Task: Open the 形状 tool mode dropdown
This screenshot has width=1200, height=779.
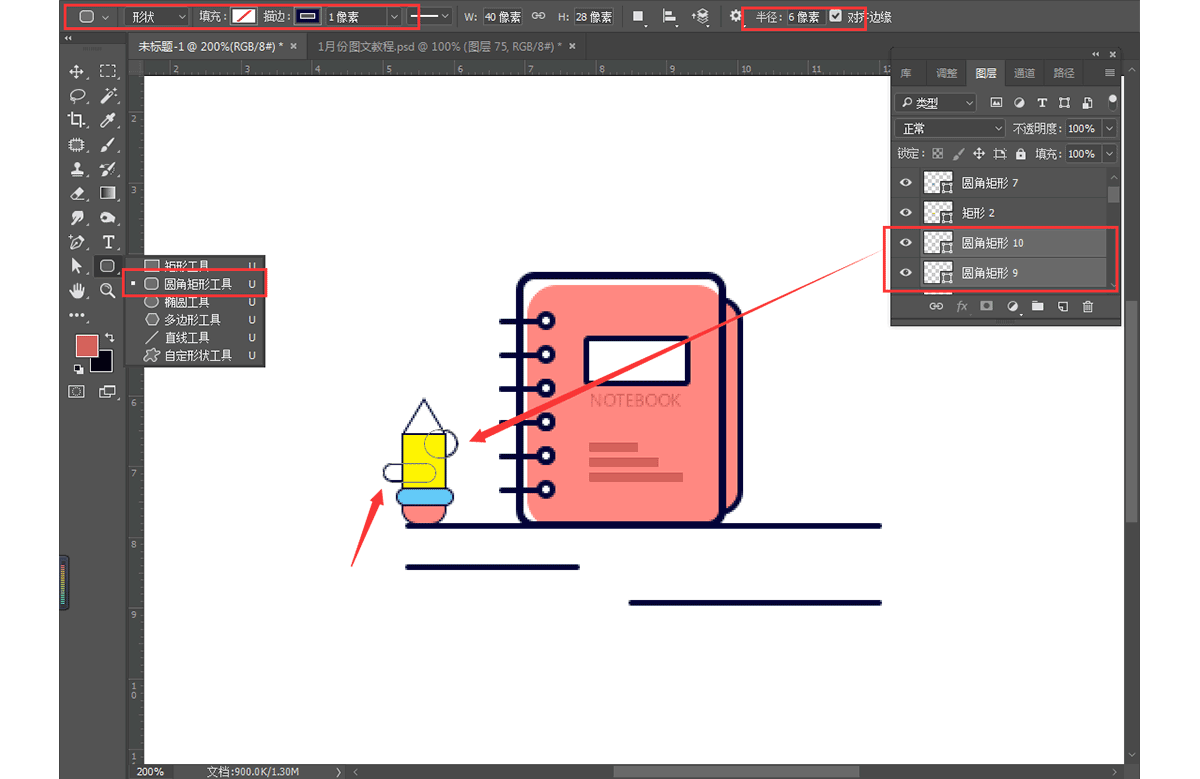Action: click(x=158, y=17)
